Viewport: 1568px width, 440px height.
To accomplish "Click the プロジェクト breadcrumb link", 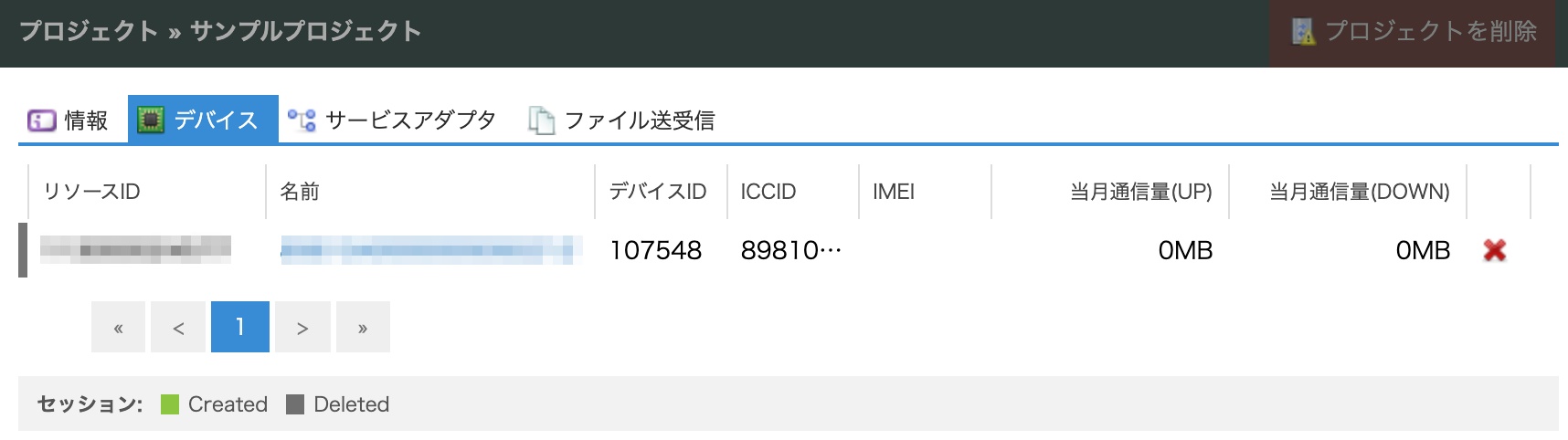I will click(89, 31).
